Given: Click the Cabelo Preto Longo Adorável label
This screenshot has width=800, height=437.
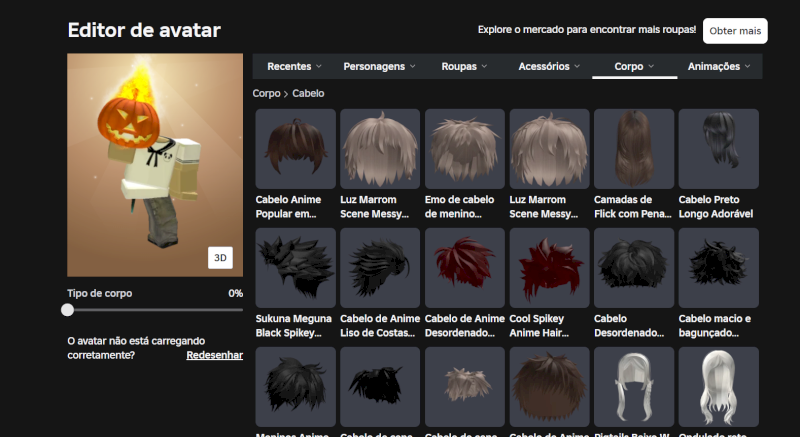Looking at the screenshot, I should tap(716, 207).
